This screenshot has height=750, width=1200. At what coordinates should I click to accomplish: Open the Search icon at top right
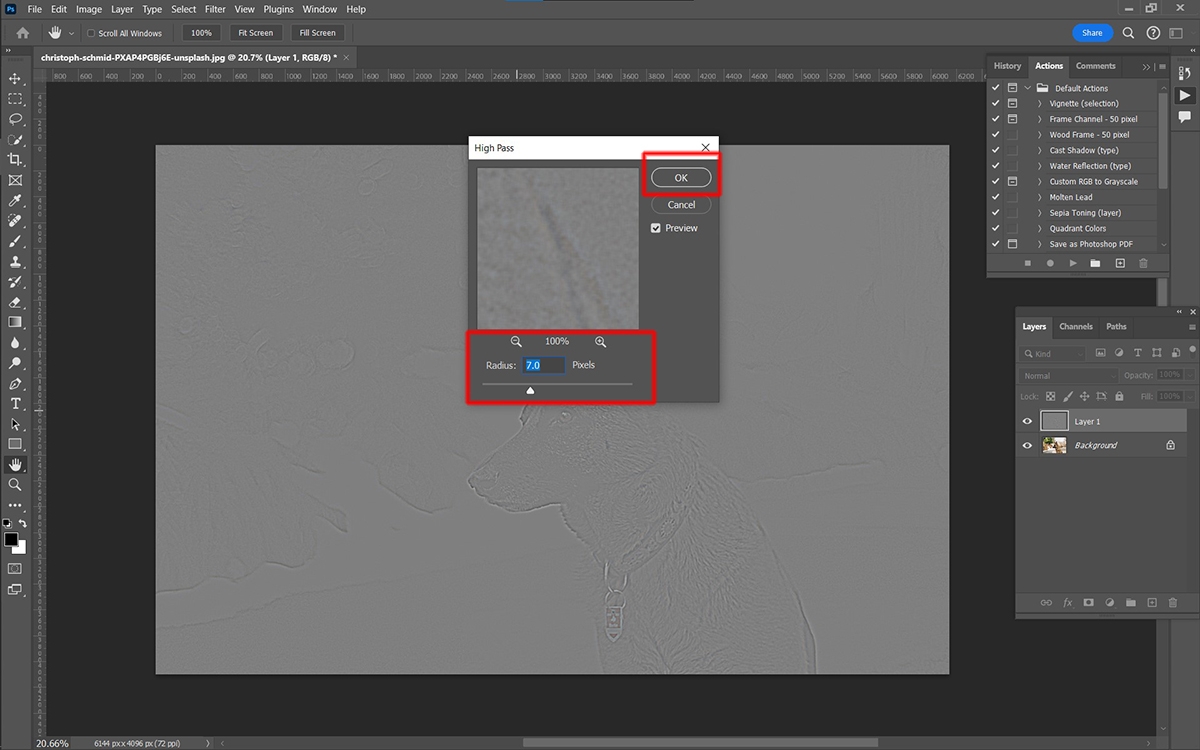1128,33
